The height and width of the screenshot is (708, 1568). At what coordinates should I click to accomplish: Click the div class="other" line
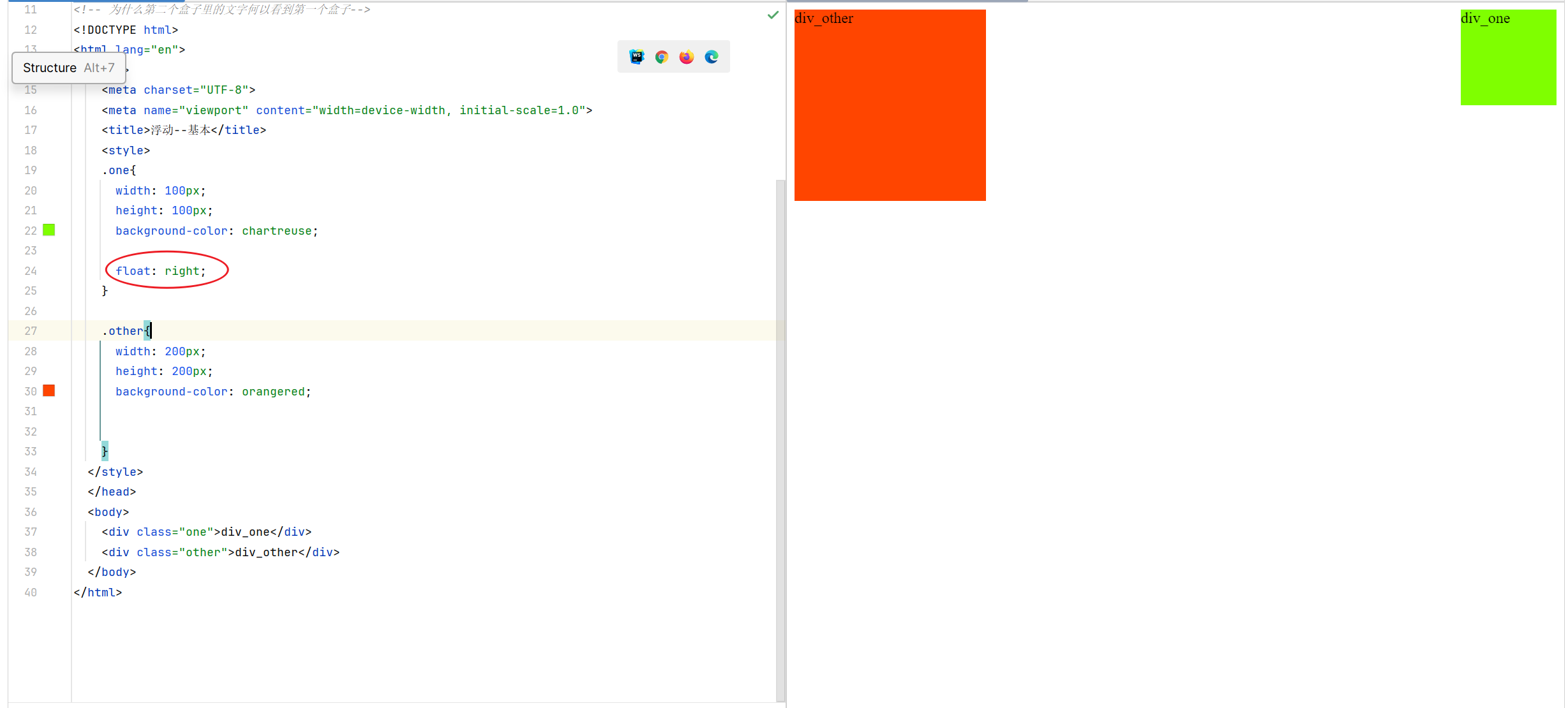221,552
